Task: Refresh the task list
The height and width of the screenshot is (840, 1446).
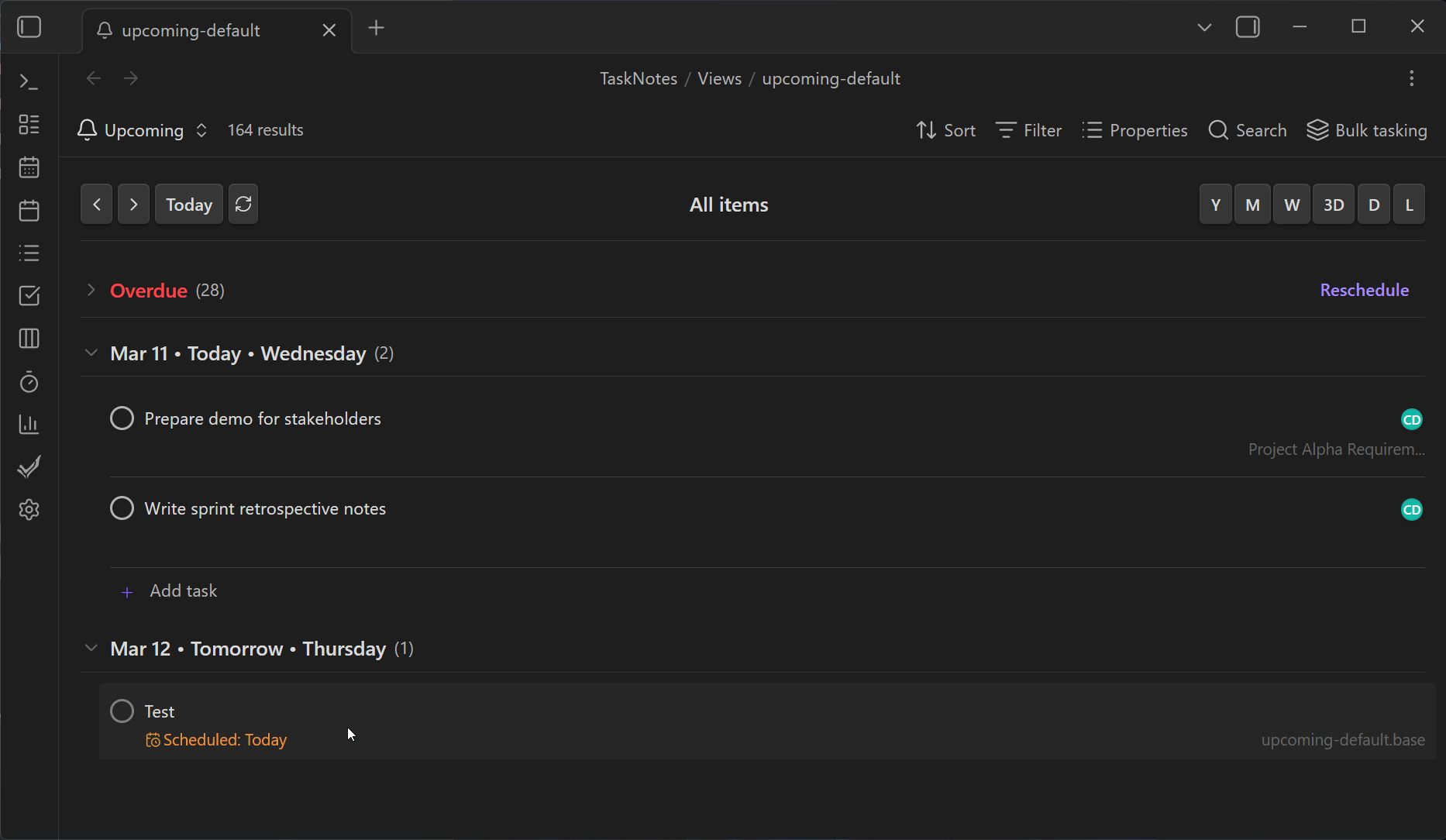Action: 243,204
